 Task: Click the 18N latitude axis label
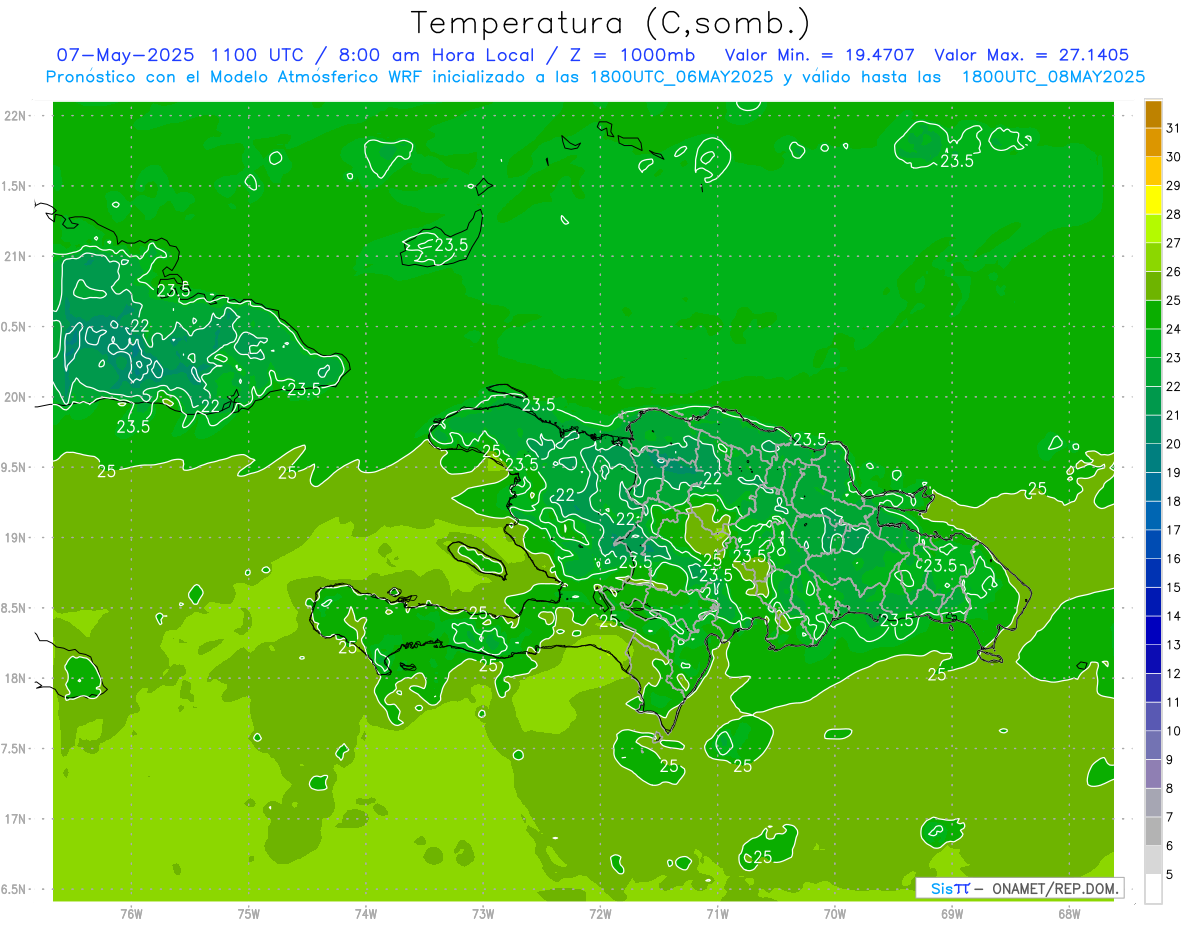click(x=15, y=678)
